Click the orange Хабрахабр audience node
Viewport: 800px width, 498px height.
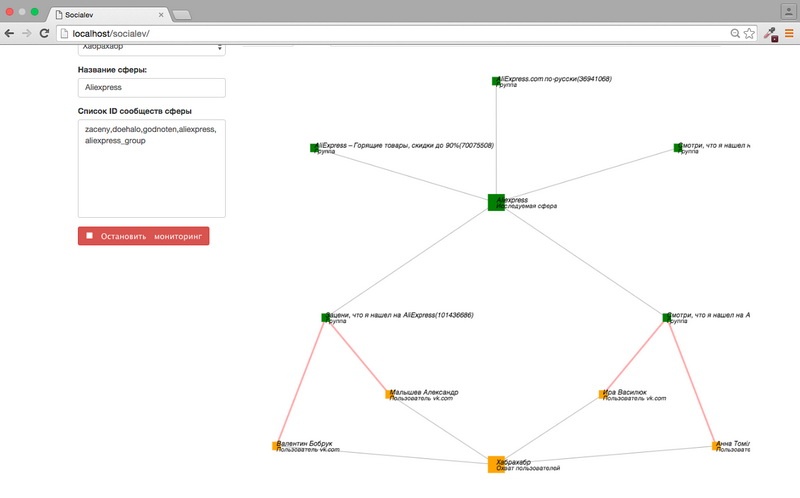coord(496,464)
